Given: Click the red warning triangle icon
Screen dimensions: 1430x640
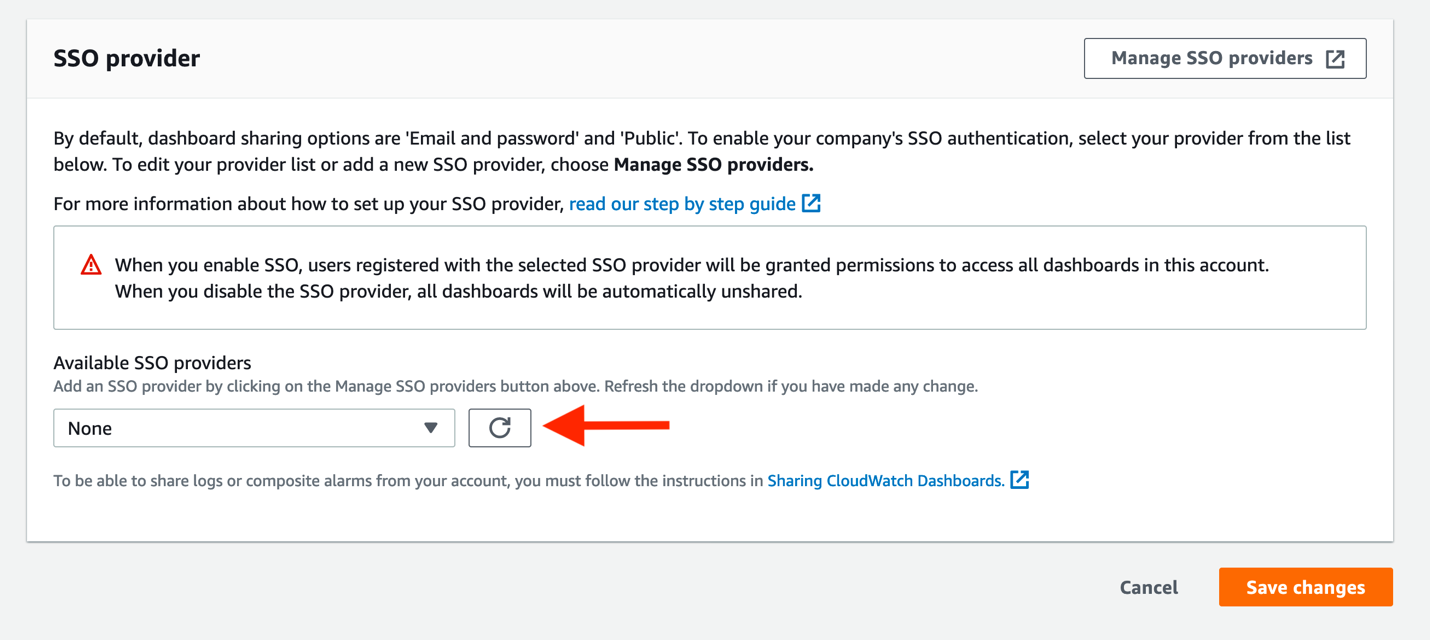Looking at the screenshot, I should coord(90,264).
